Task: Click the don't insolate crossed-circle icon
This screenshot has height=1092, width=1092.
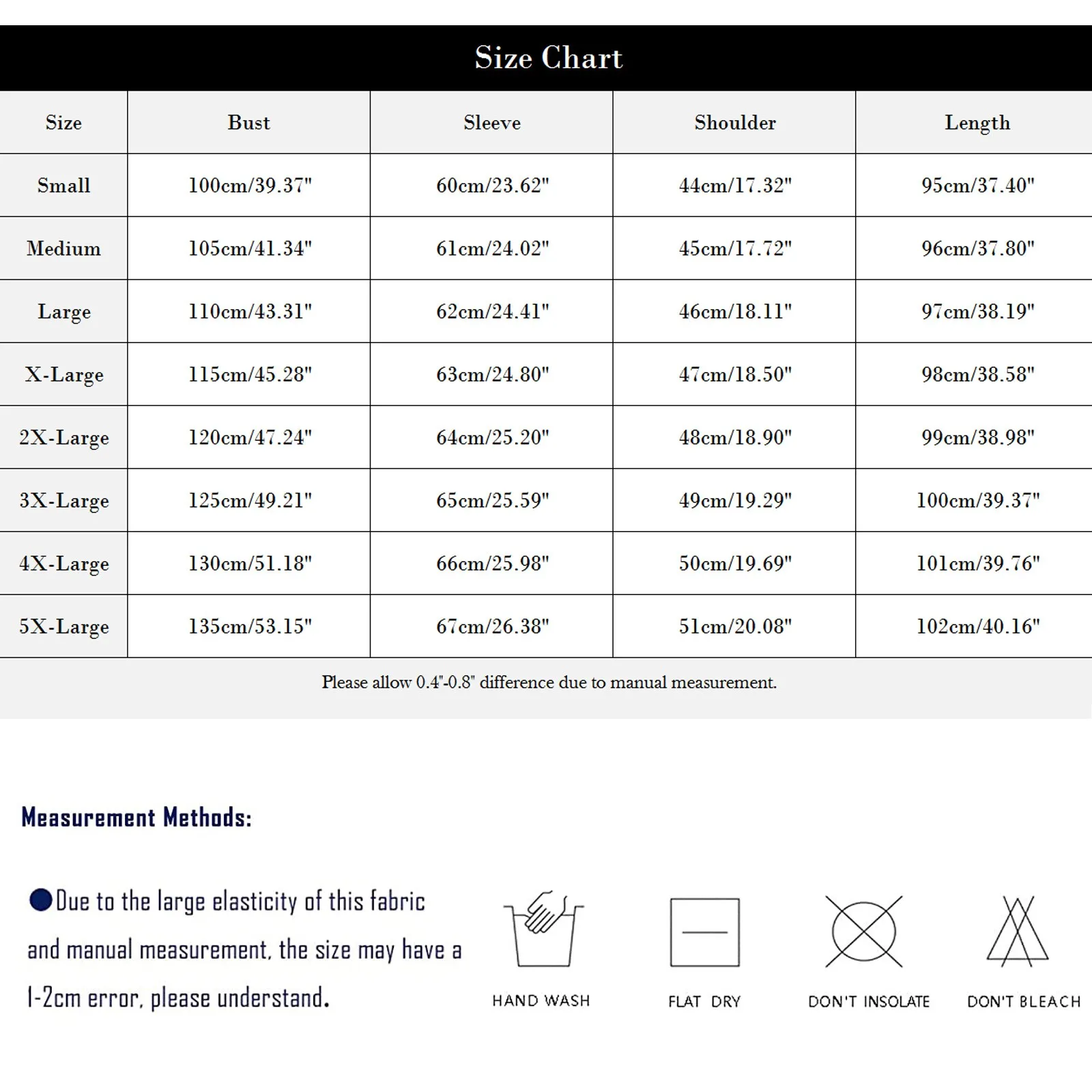Action: [x=863, y=932]
